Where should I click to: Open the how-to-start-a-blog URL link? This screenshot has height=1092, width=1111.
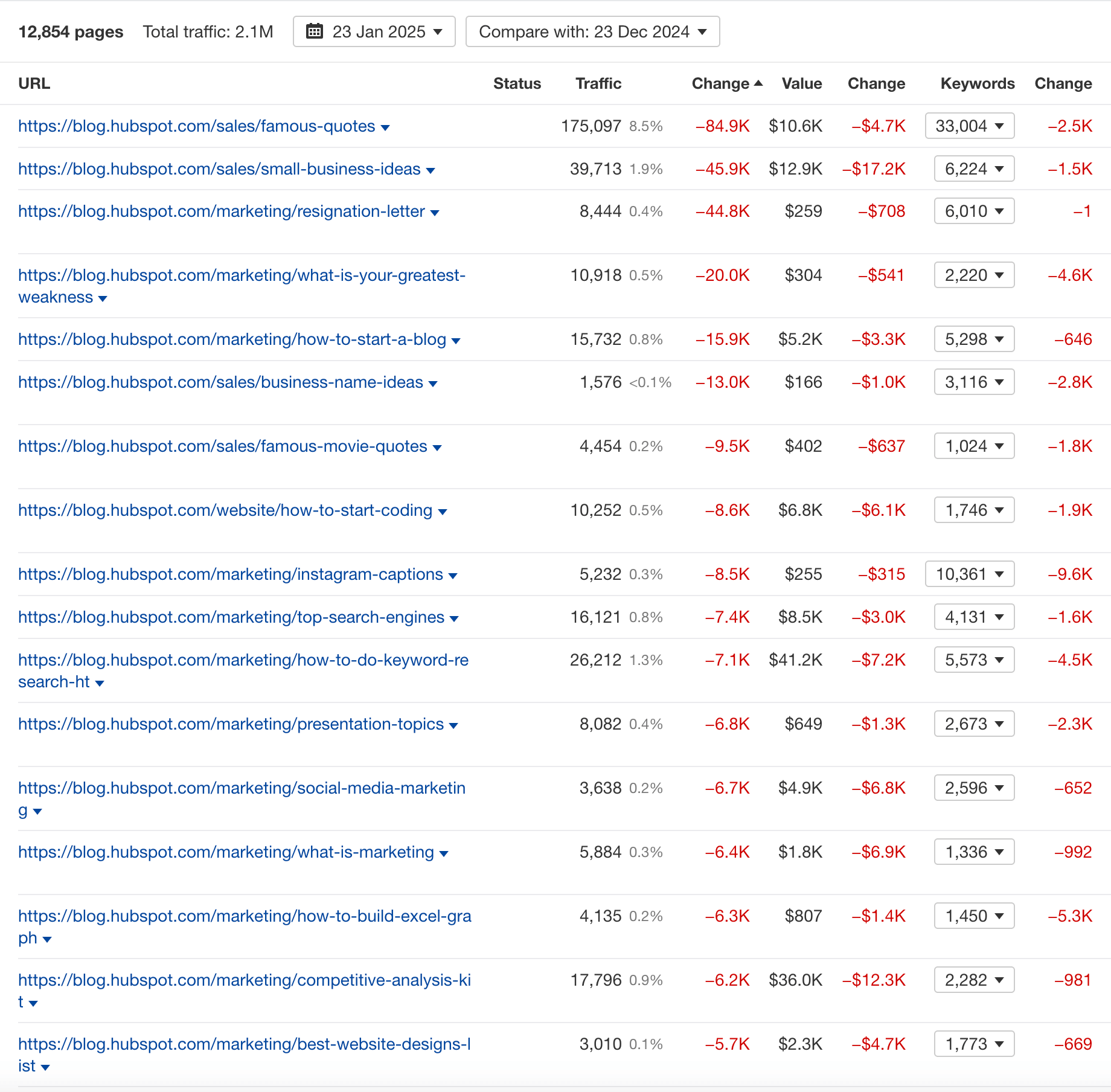tap(232, 339)
